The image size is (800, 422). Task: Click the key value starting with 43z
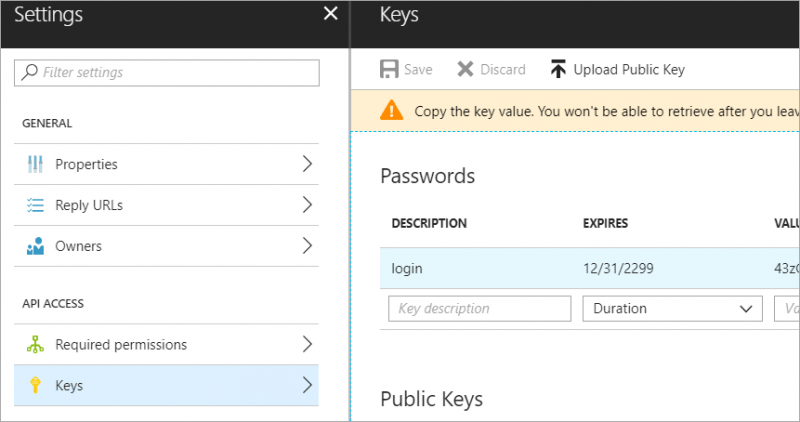tap(787, 268)
